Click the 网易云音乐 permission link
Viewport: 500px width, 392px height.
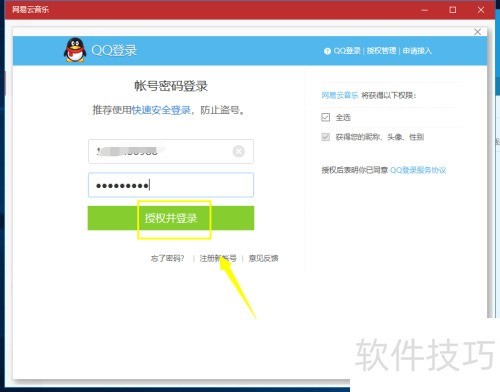point(340,95)
